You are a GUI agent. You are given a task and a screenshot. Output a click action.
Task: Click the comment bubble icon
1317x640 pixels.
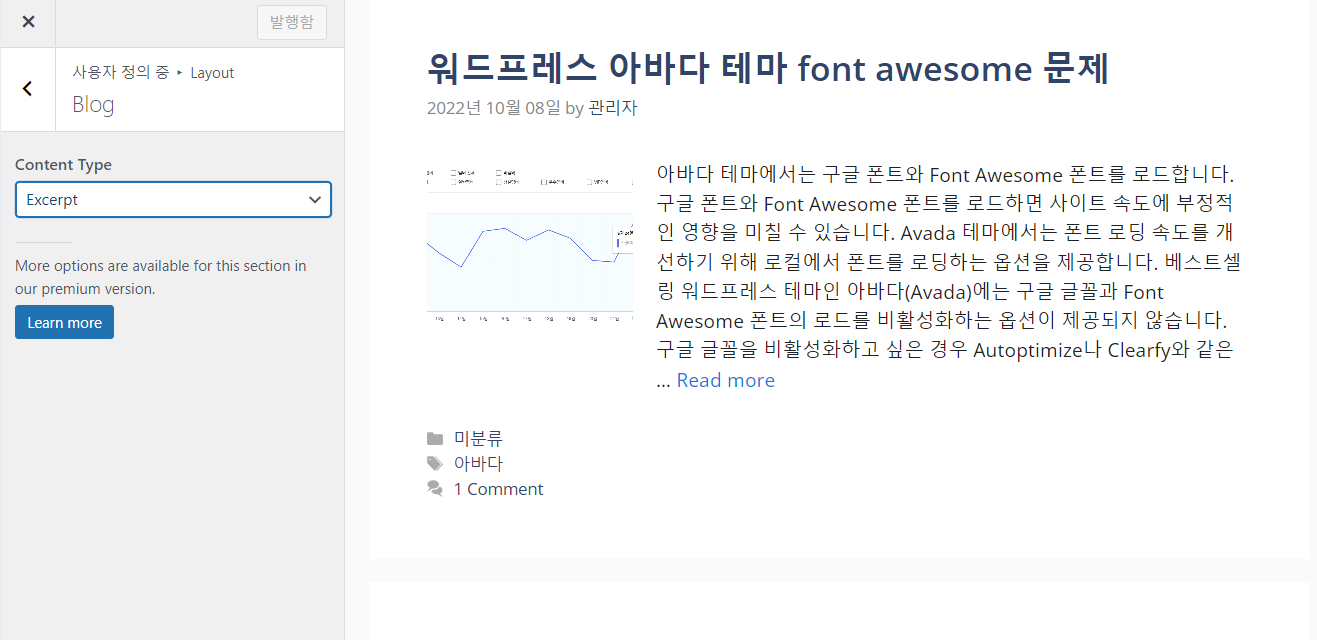[435, 488]
